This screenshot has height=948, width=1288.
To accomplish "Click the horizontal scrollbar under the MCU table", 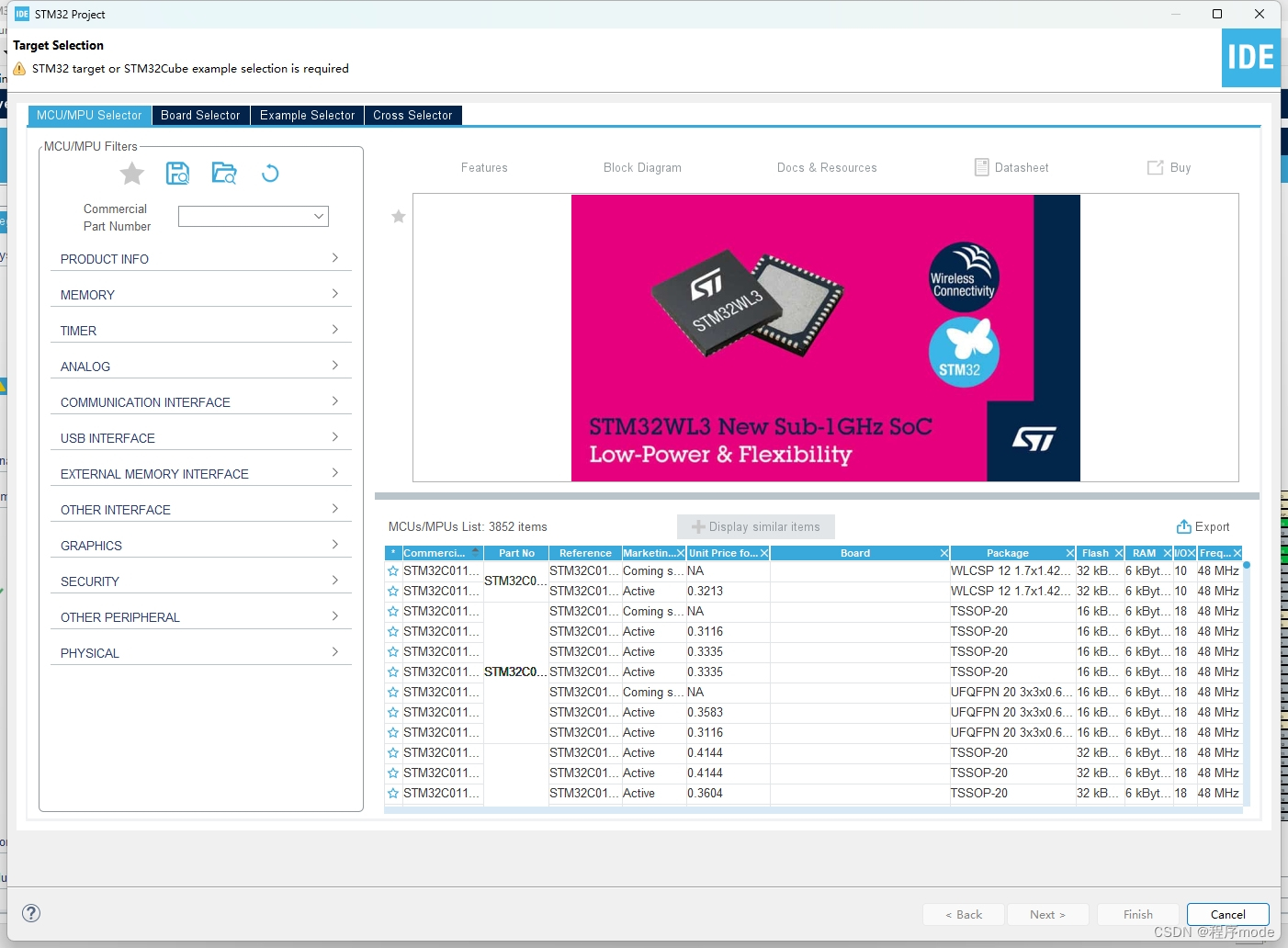I will [813, 810].
